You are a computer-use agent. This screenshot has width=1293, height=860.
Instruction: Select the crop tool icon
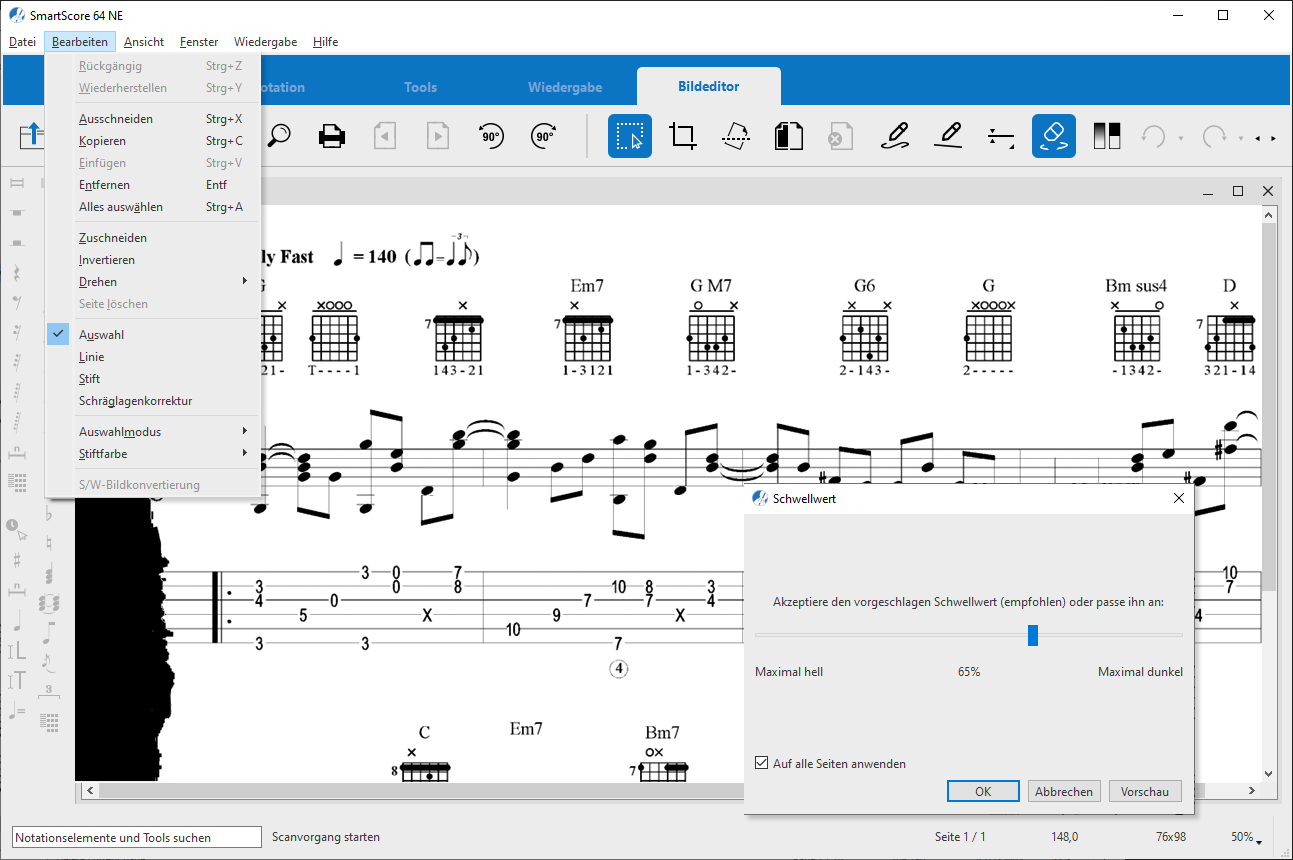click(x=683, y=136)
